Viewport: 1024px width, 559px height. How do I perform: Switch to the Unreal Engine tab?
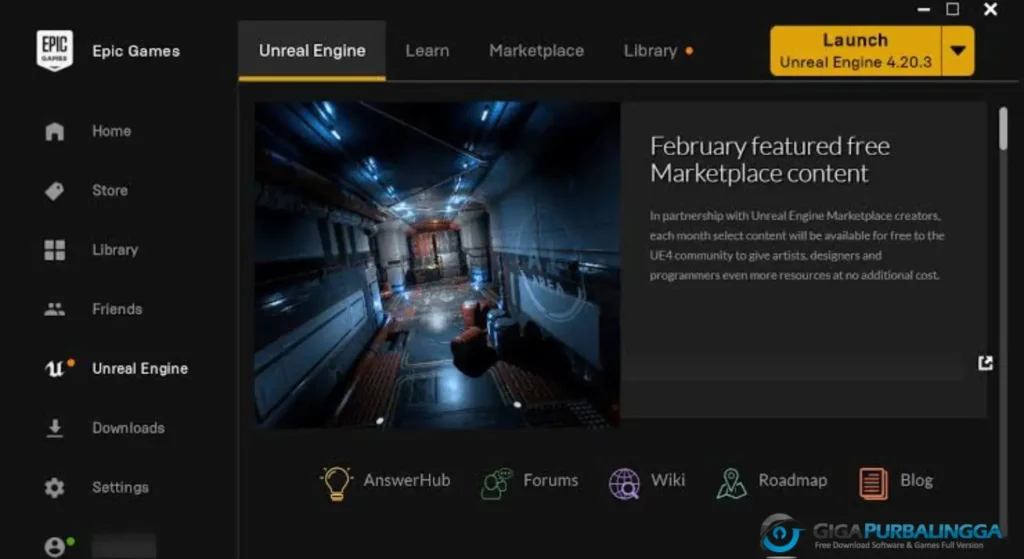[312, 51]
